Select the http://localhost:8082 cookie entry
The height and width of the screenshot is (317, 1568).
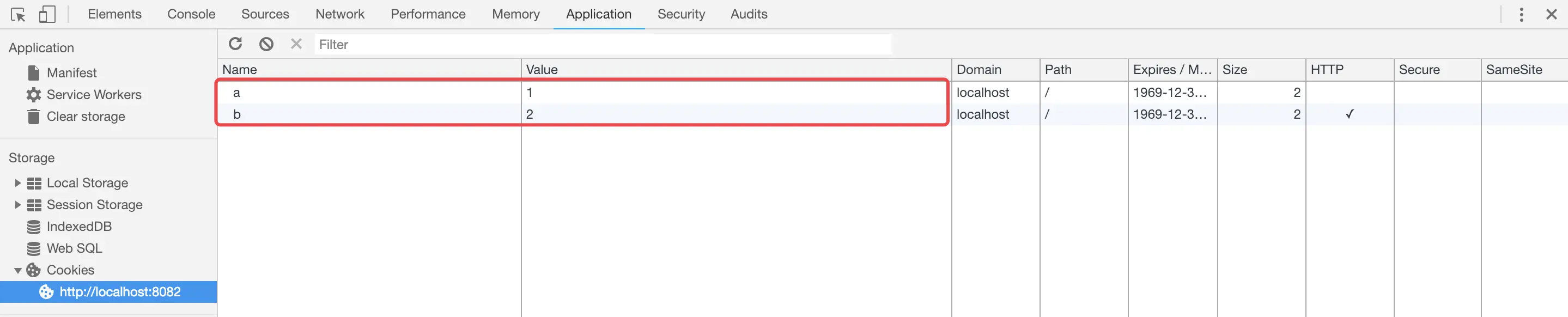click(x=120, y=291)
